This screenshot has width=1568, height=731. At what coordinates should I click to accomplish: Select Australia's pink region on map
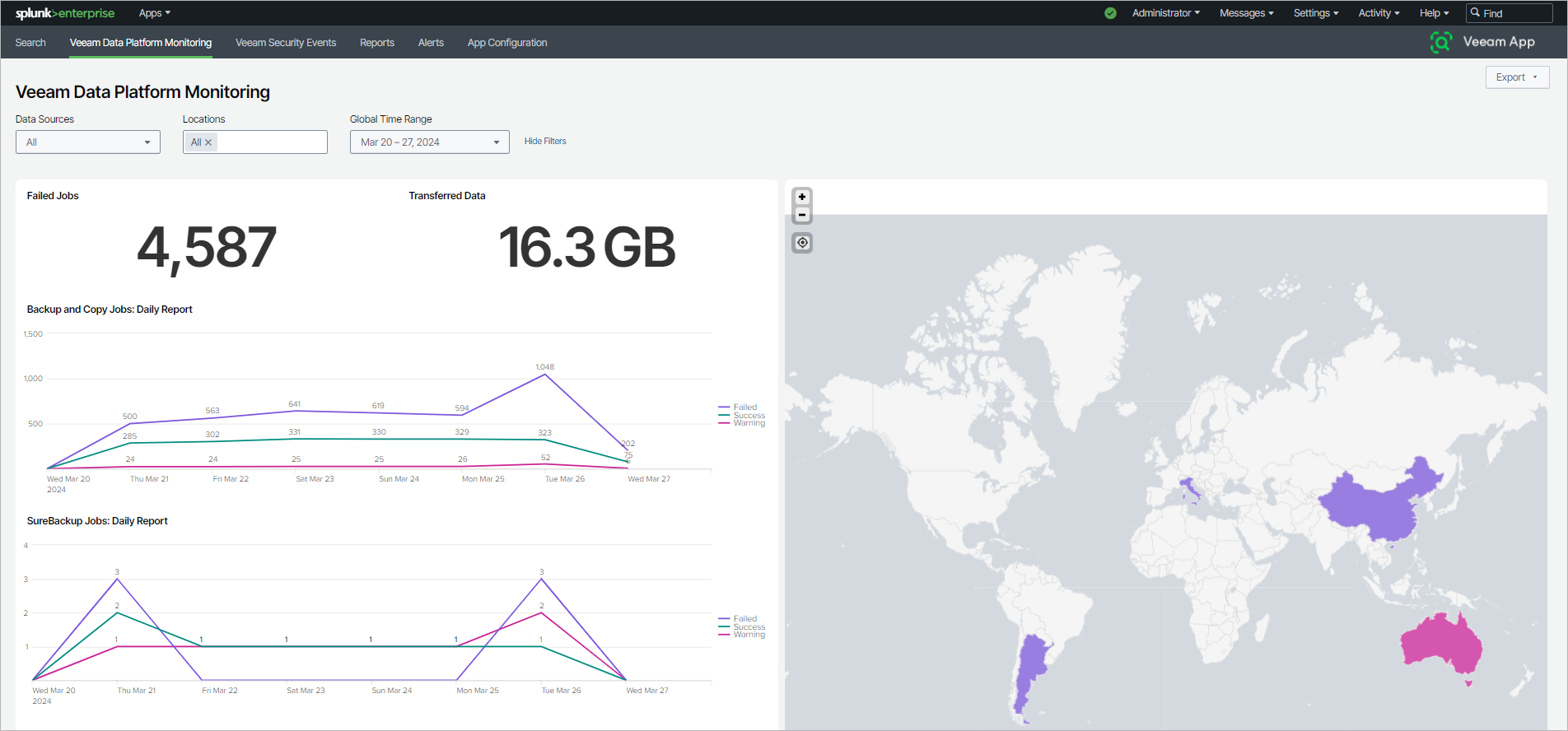[1441, 646]
